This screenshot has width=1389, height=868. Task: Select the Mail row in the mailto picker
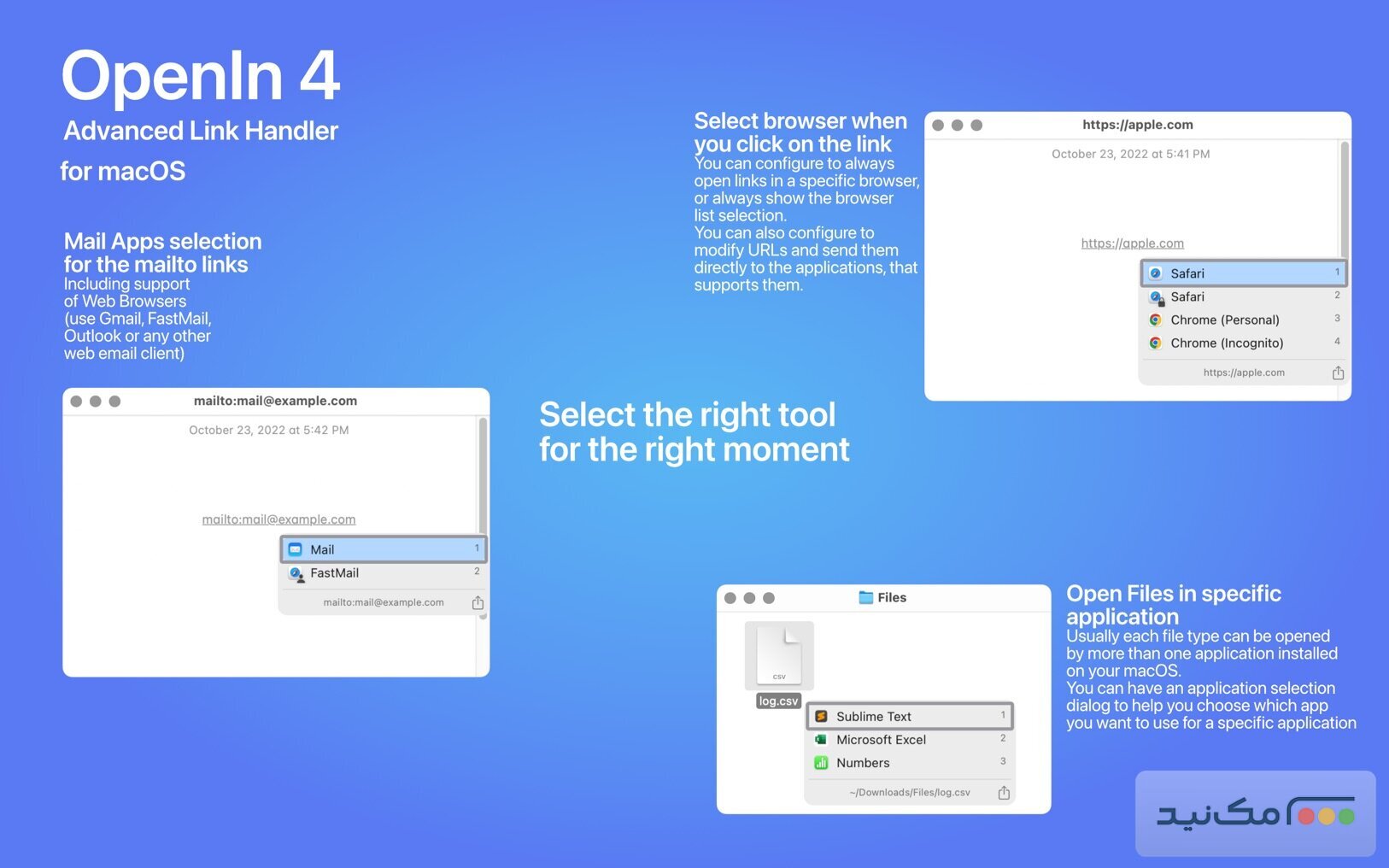point(382,549)
